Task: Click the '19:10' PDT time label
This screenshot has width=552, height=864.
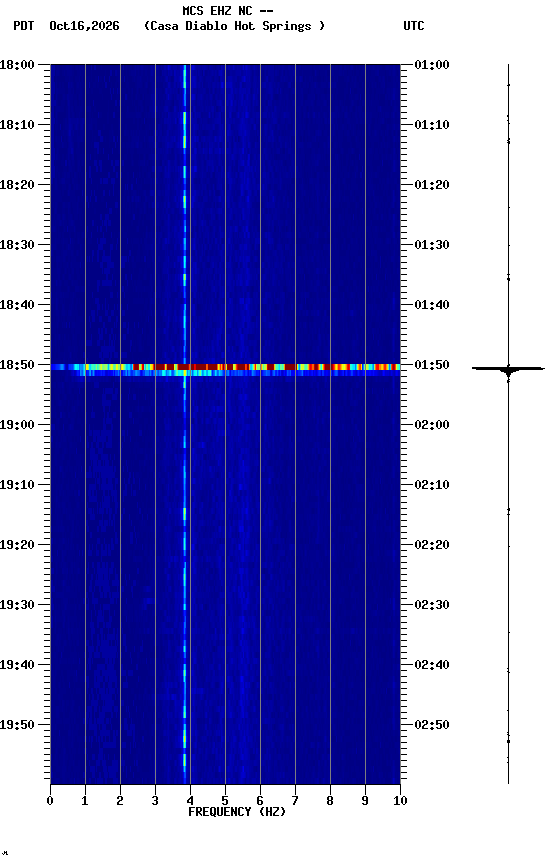Action: (17, 485)
